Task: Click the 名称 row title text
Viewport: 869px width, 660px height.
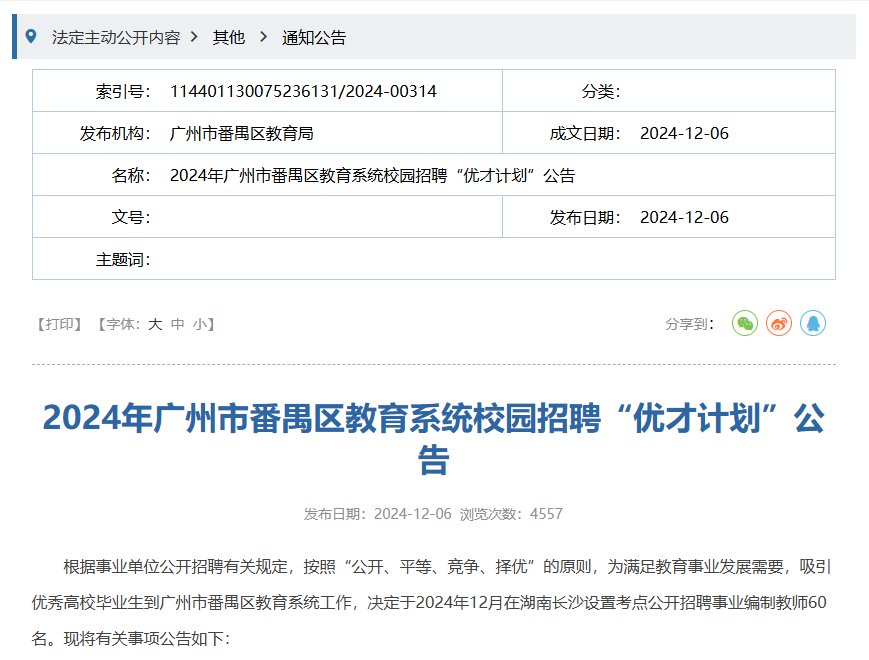Action: point(372,176)
